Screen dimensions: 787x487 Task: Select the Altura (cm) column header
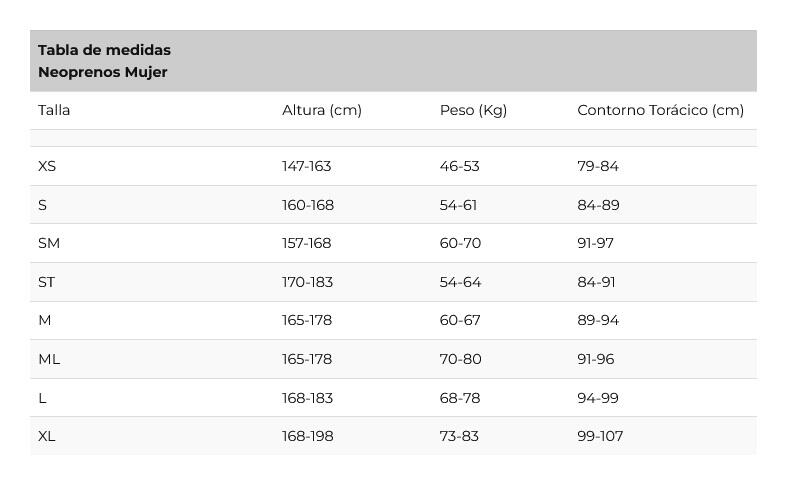[322, 110]
